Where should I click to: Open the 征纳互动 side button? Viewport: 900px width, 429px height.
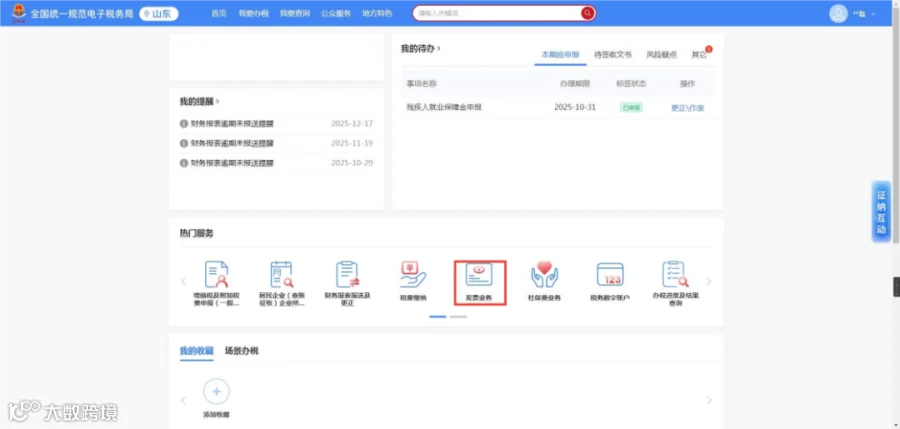click(881, 211)
